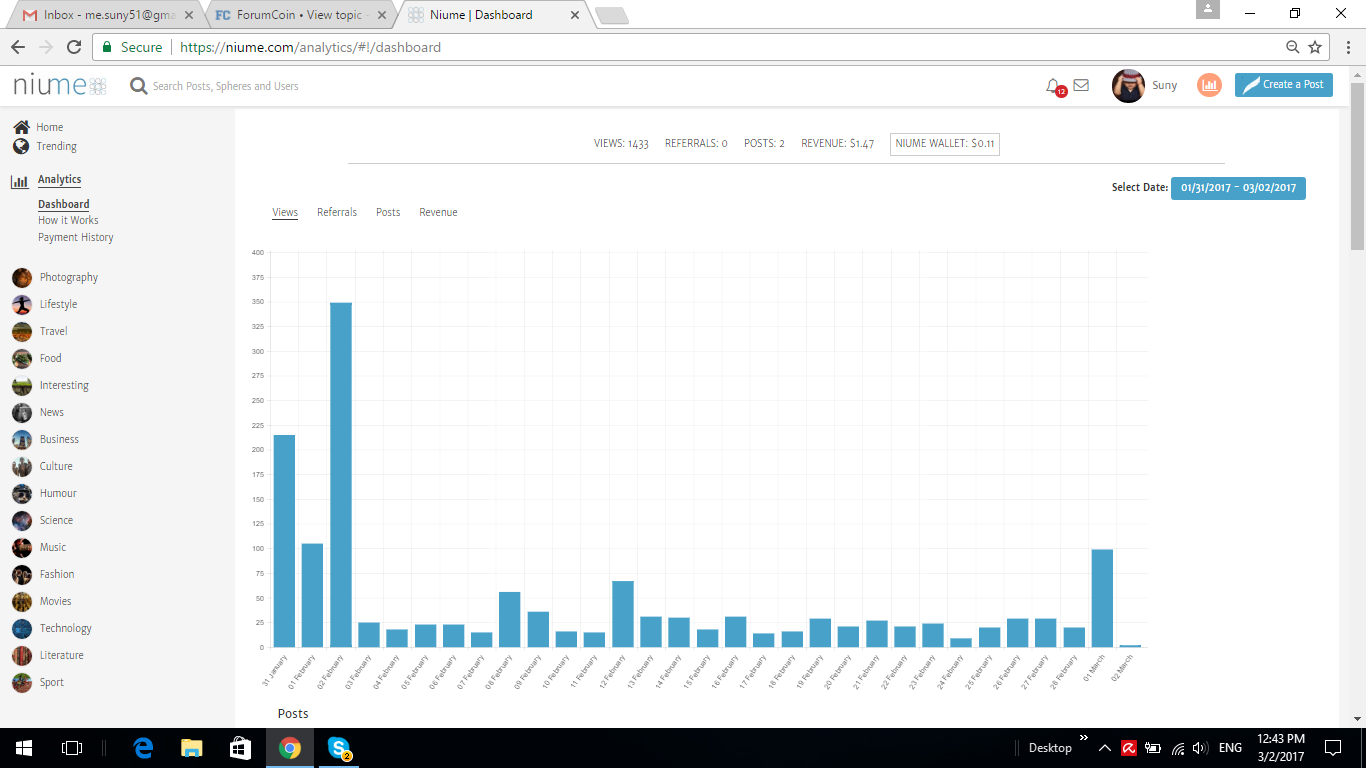Screen dimensions: 1366x768
Task: Open the messages envelope icon
Action: 1081,85
